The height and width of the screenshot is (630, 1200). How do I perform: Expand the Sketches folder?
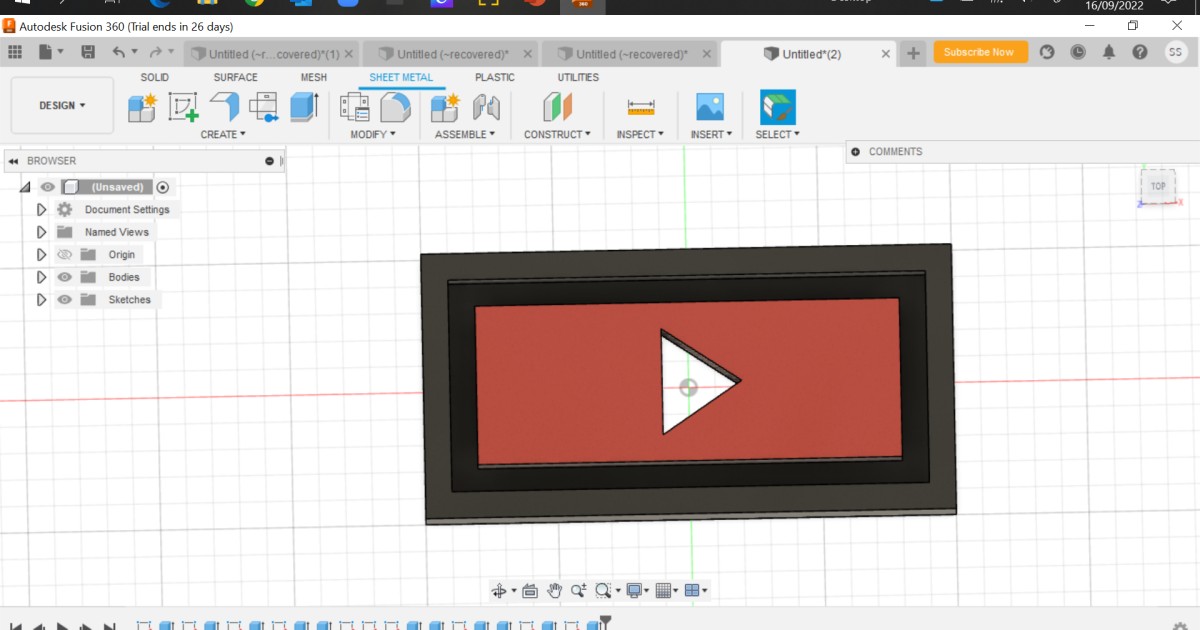[41, 300]
